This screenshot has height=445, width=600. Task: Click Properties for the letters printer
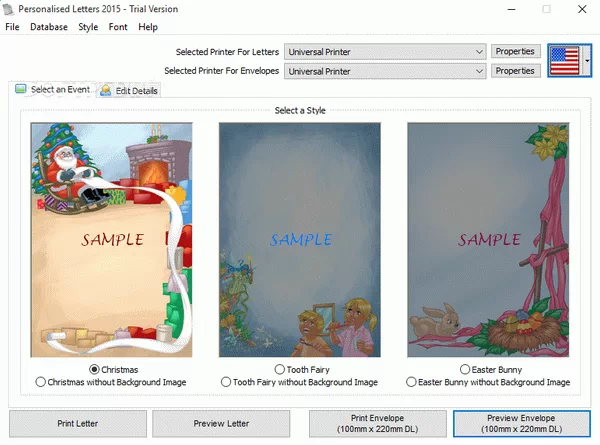coord(515,51)
